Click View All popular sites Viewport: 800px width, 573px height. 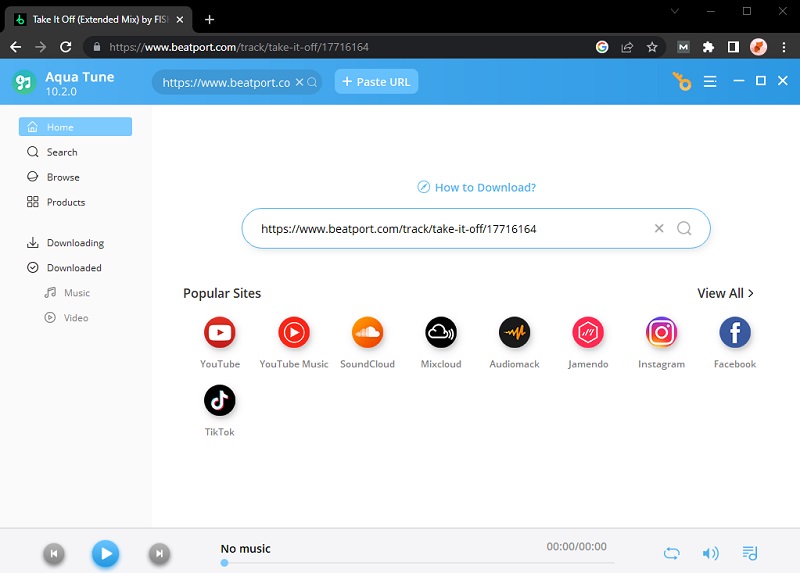coord(725,293)
